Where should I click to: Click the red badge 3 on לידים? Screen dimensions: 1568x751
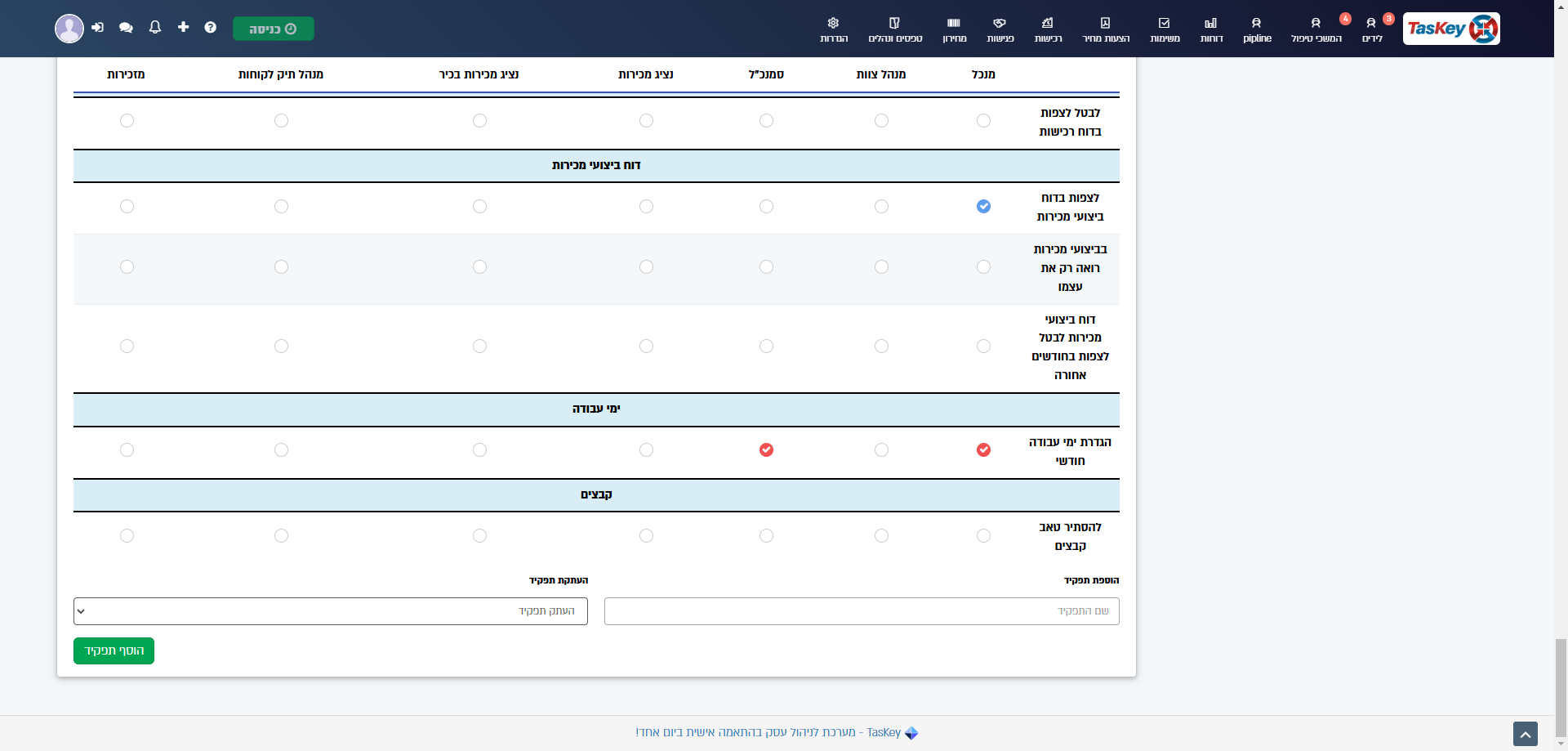pos(1388,18)
